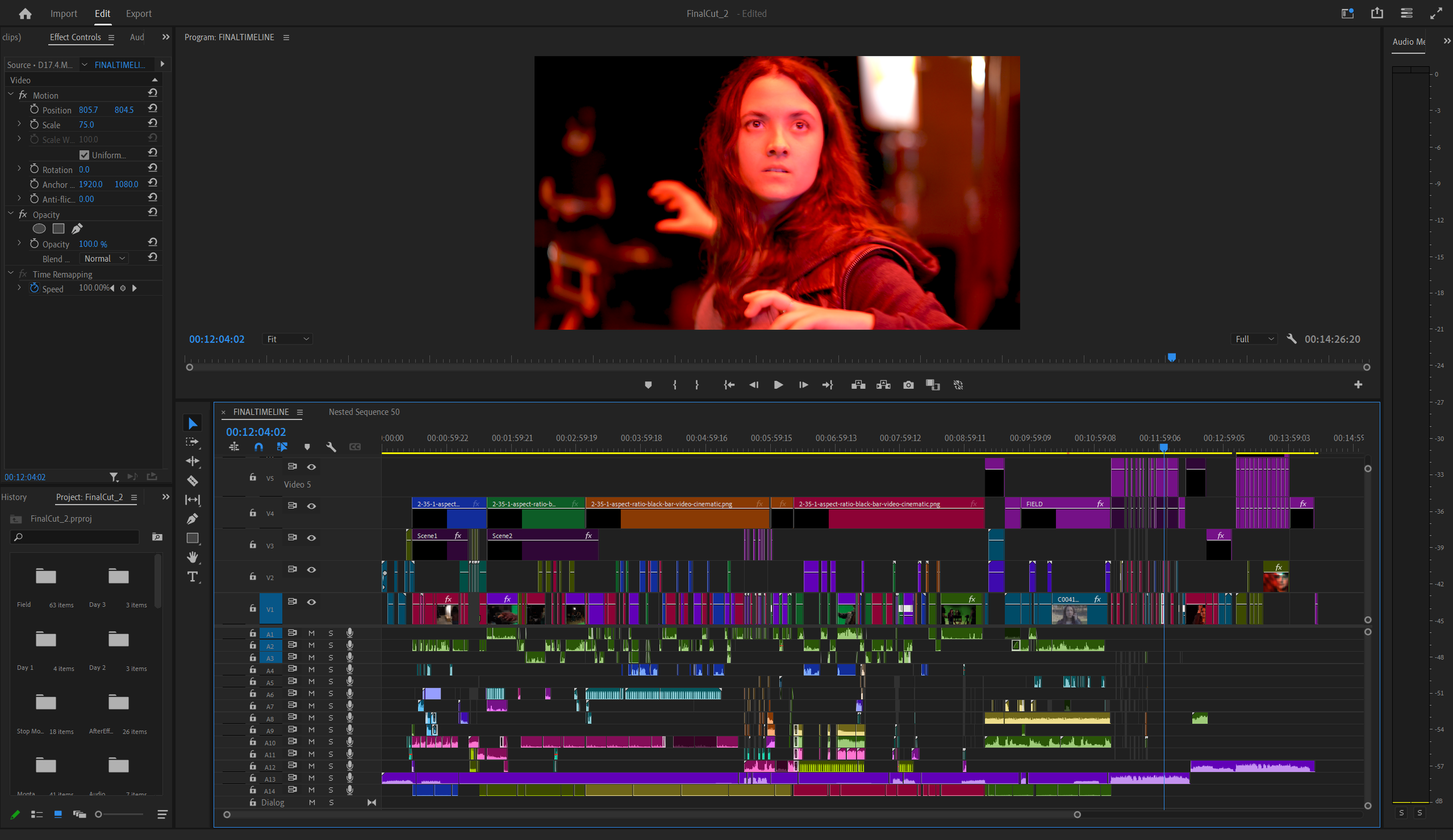This screenshot has width=1453, height=840.
Task: Enable the Uniform Scale checkbox
Action: pyautogui.click(x=84, y=155)
